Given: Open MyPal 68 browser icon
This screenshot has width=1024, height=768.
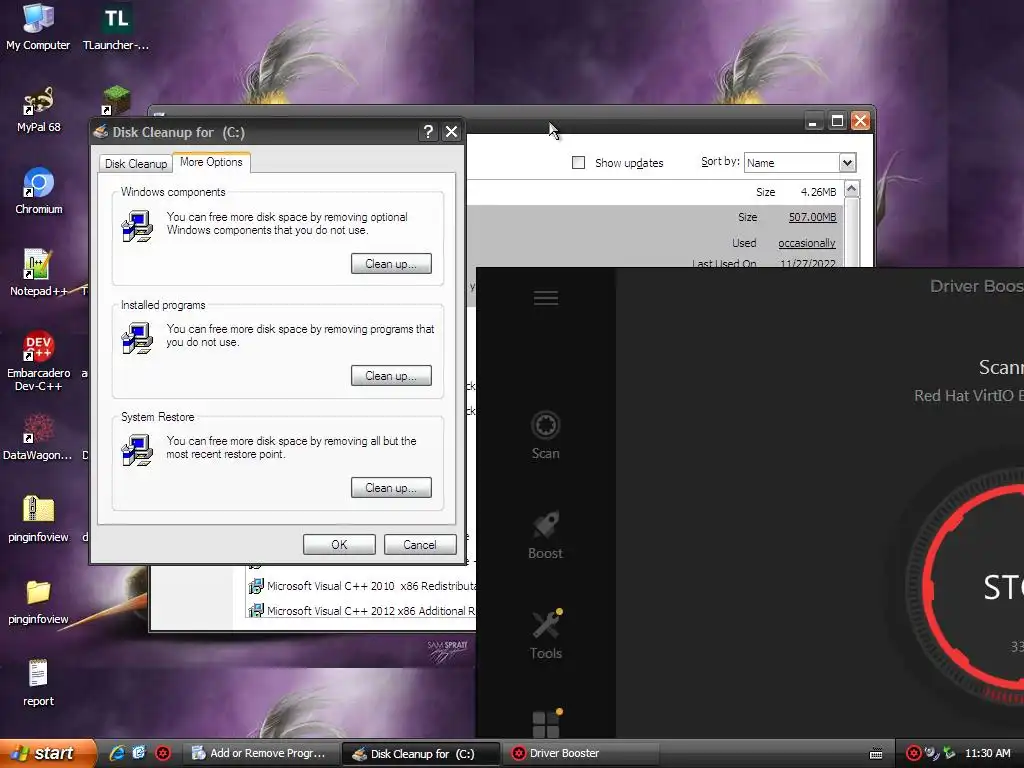Looking at the screenshot, I should pyautogui.click(x=38, y=108).
